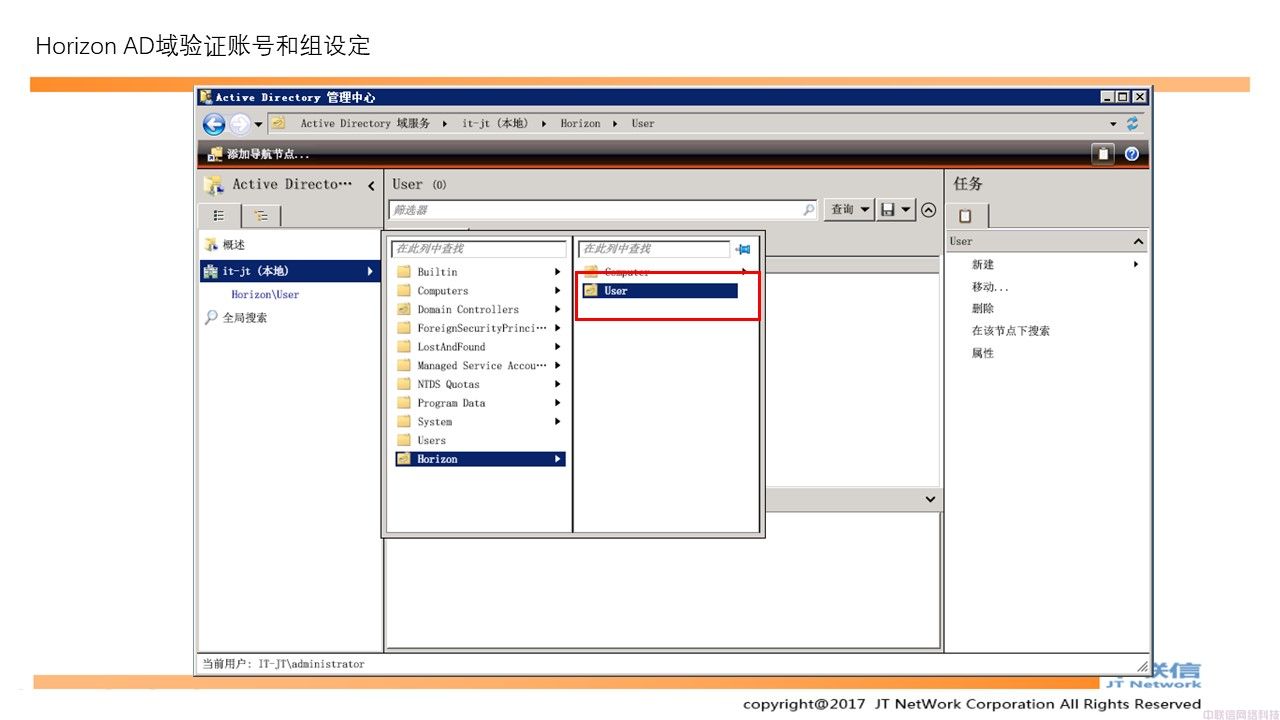Open the '查询' dropdown button

pos(849,210)
